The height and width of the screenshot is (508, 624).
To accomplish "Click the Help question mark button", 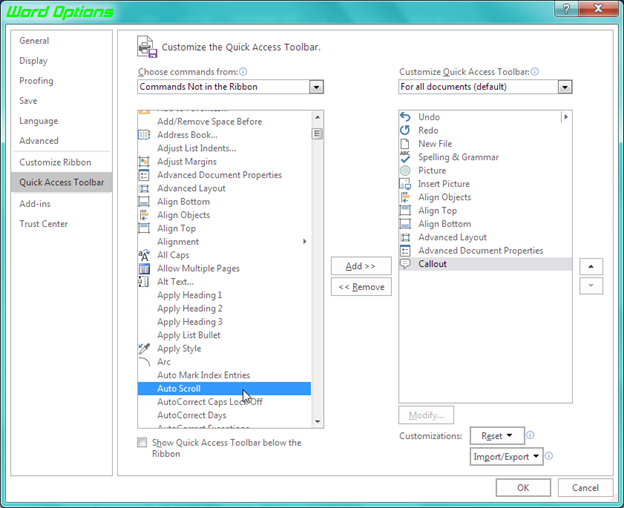I will pos(567,8).
